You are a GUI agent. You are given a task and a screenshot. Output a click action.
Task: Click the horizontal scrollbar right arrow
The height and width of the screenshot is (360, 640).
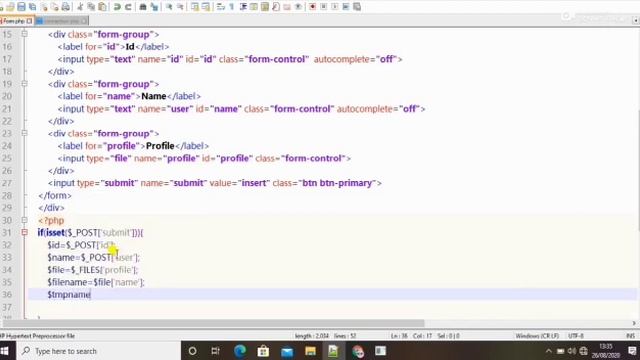[x=634, y=323]
